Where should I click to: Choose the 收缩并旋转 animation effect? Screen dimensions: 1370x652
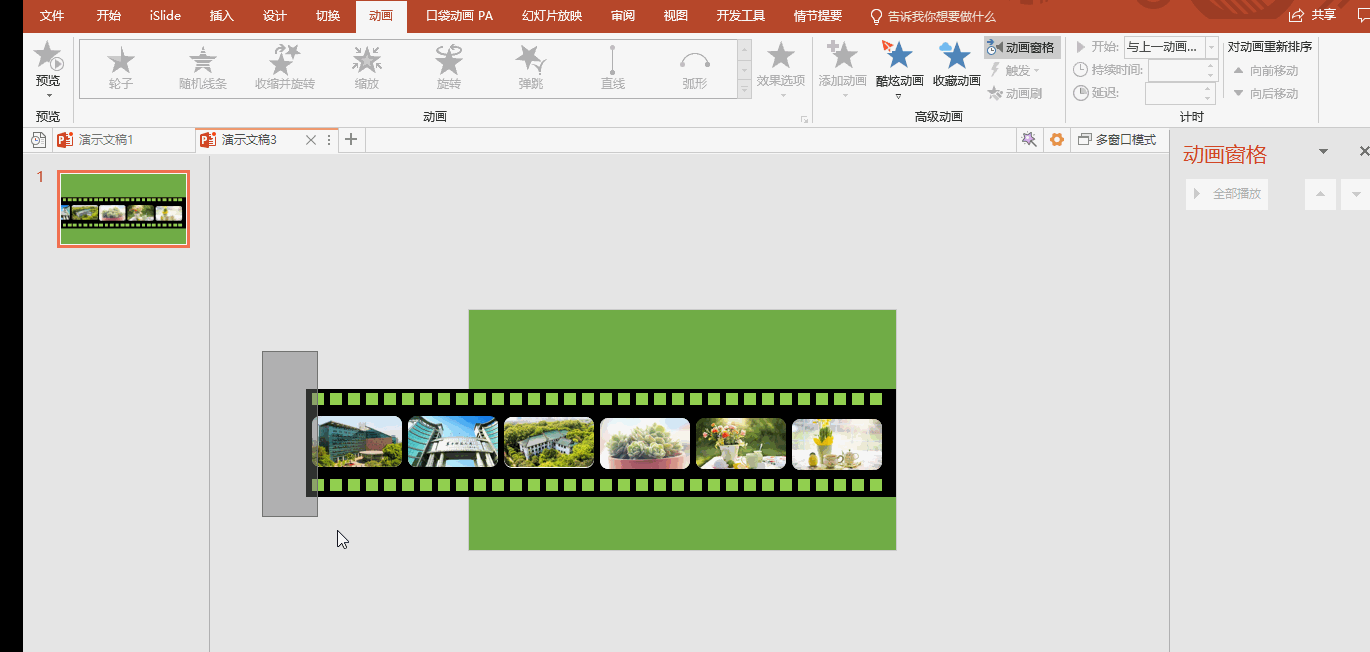tap(284, 67)
